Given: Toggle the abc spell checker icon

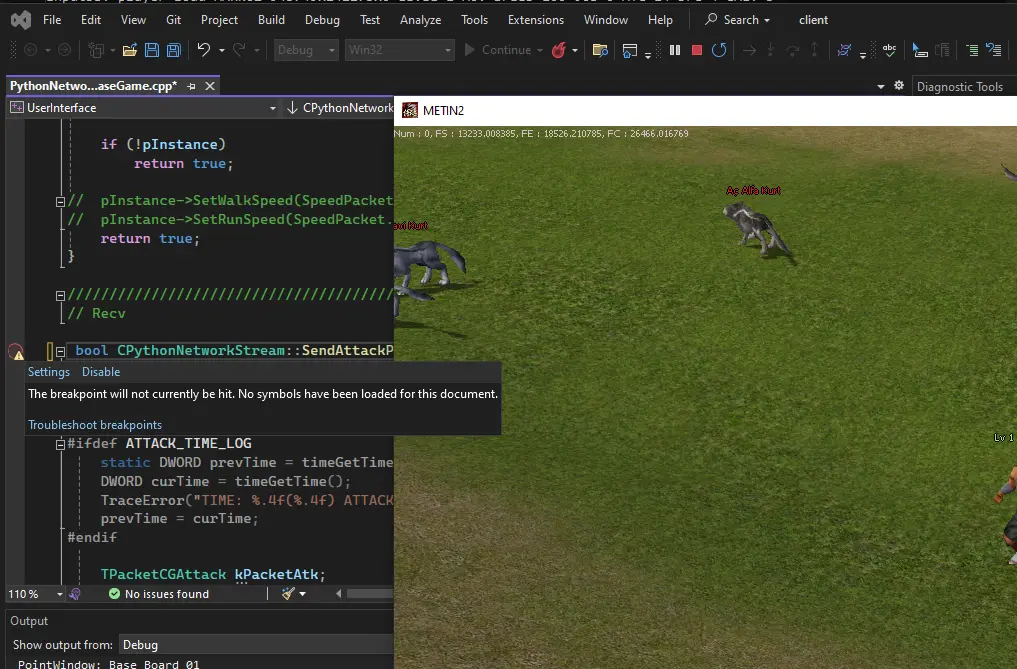Looking at the screenshot, I should coord(889,50).
